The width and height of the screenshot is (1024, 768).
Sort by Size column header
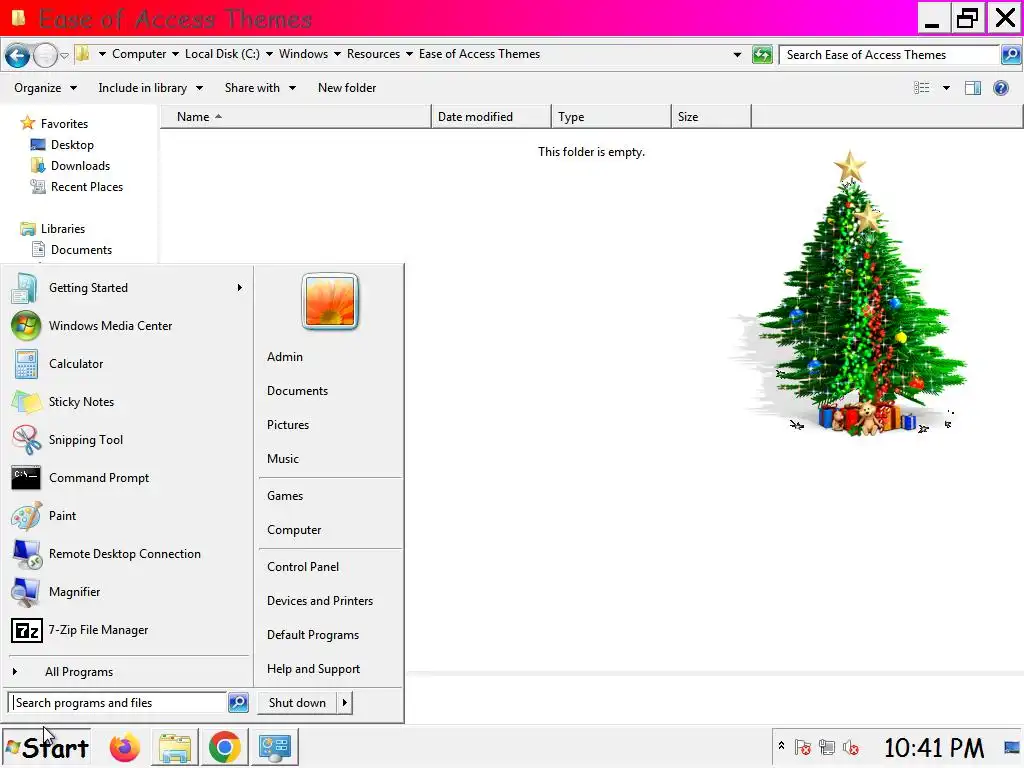pos(711,117)
